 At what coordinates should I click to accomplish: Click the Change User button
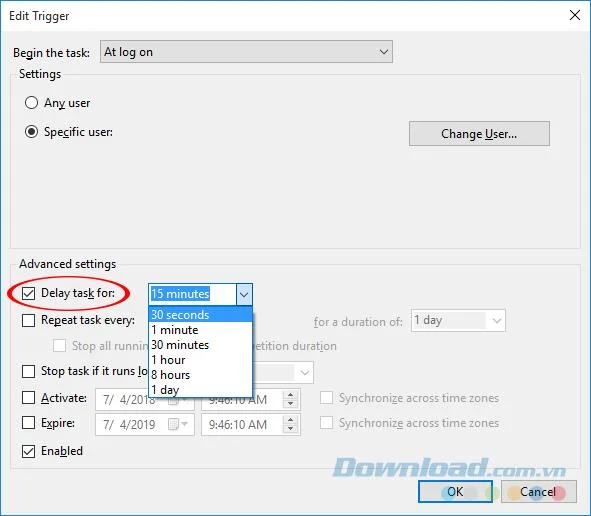479,133
